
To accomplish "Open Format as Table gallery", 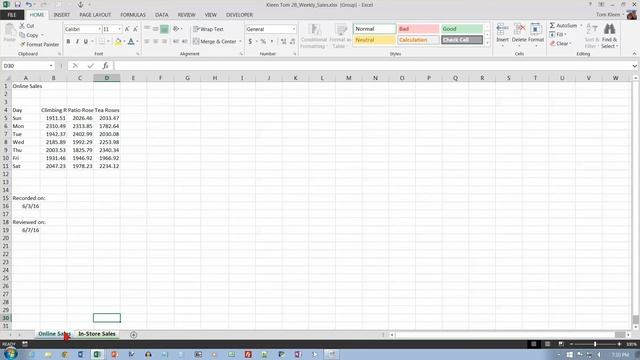I will click(x=340, y=36).
